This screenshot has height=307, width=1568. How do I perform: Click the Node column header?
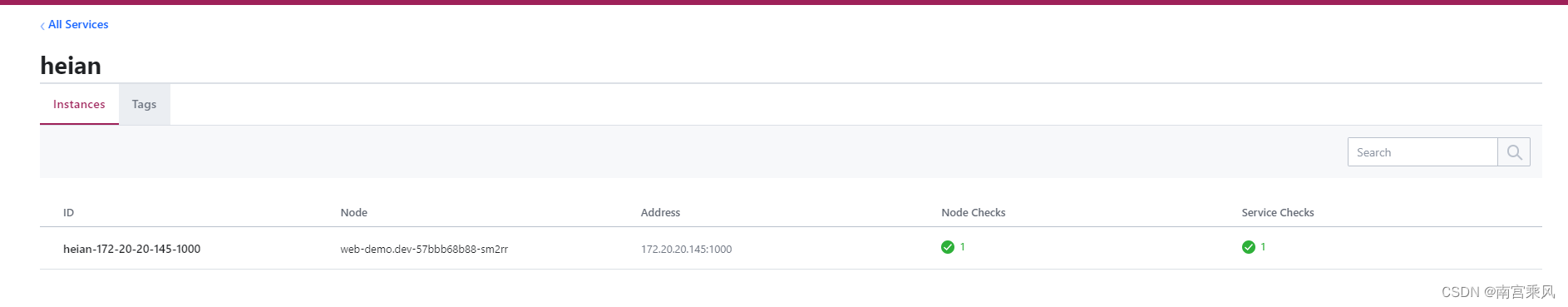point(353,213)
